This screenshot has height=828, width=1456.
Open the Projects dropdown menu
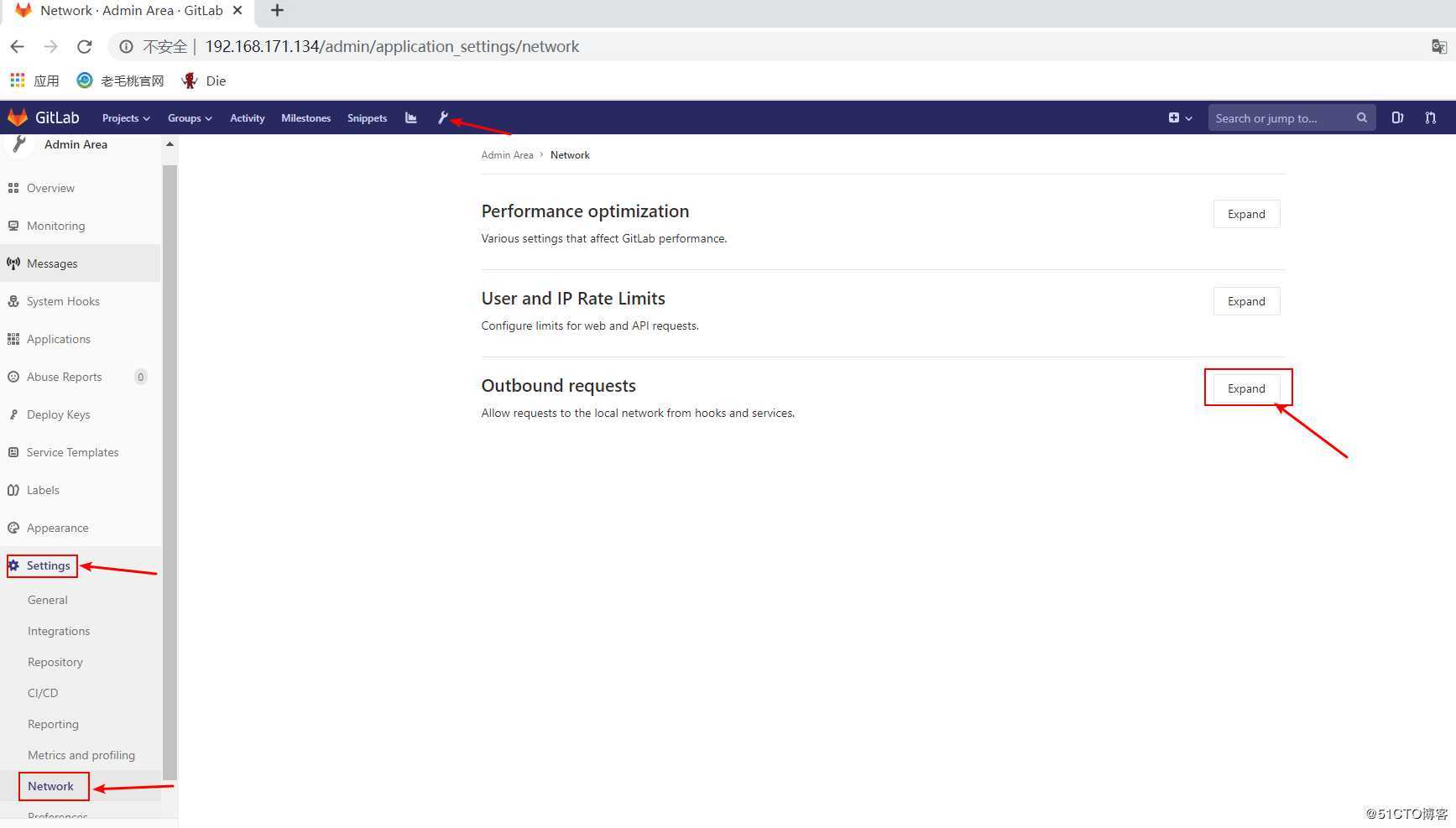[126, 118]
